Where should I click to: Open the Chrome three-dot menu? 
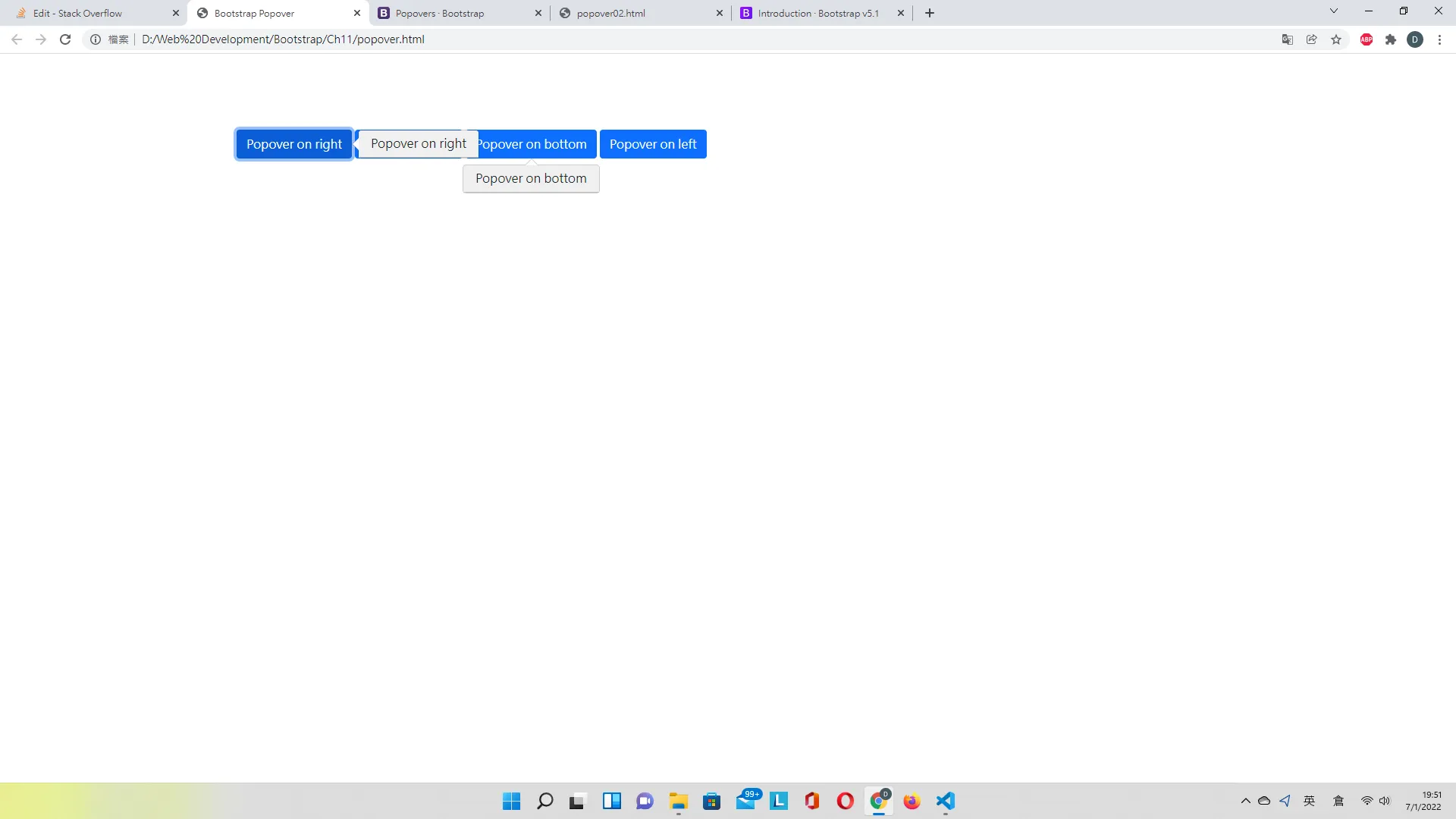tap(1439, 39)
